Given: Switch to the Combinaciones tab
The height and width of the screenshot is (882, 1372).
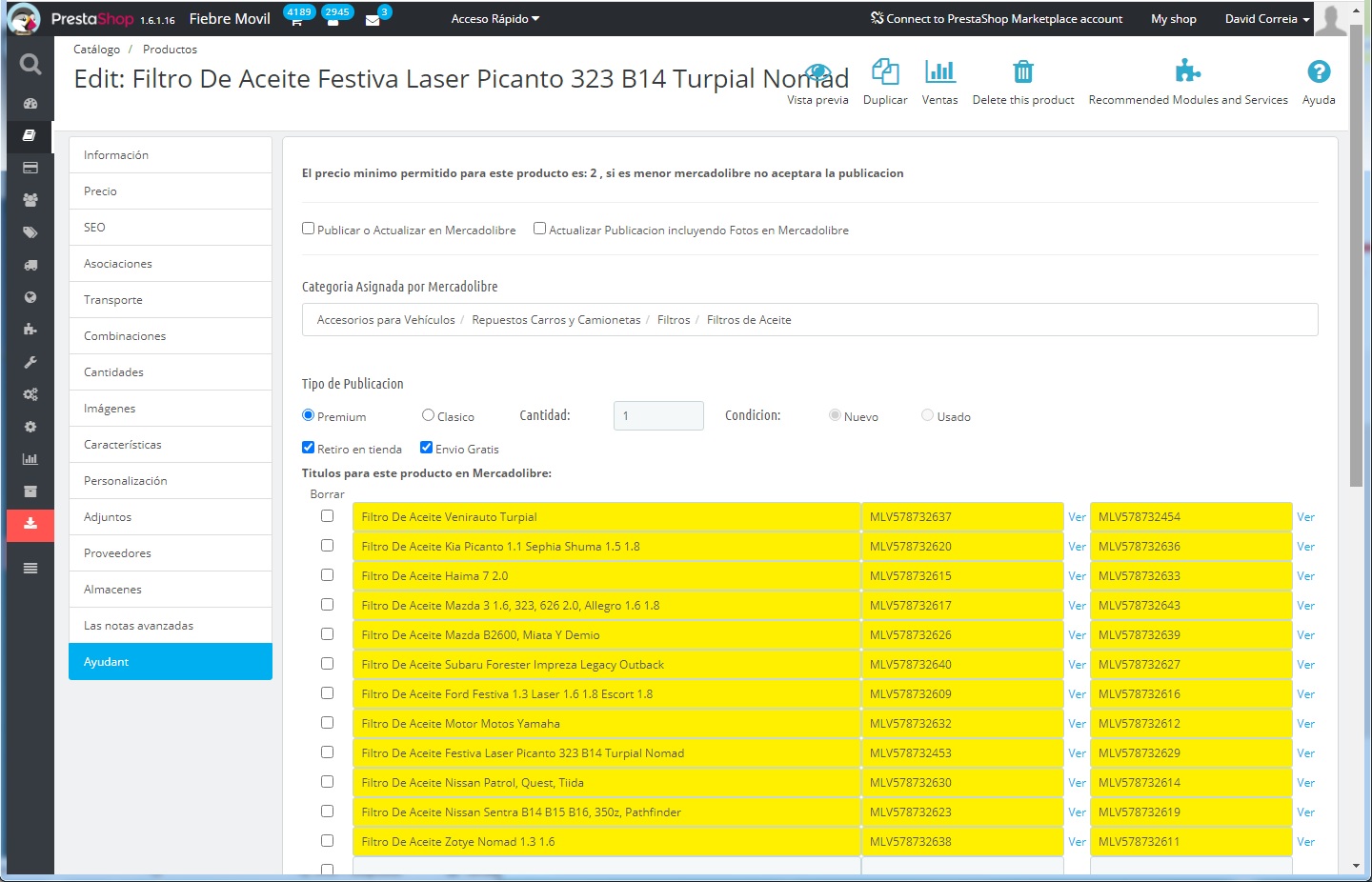Looking at the screenshot, I should [x=125, y=336].
